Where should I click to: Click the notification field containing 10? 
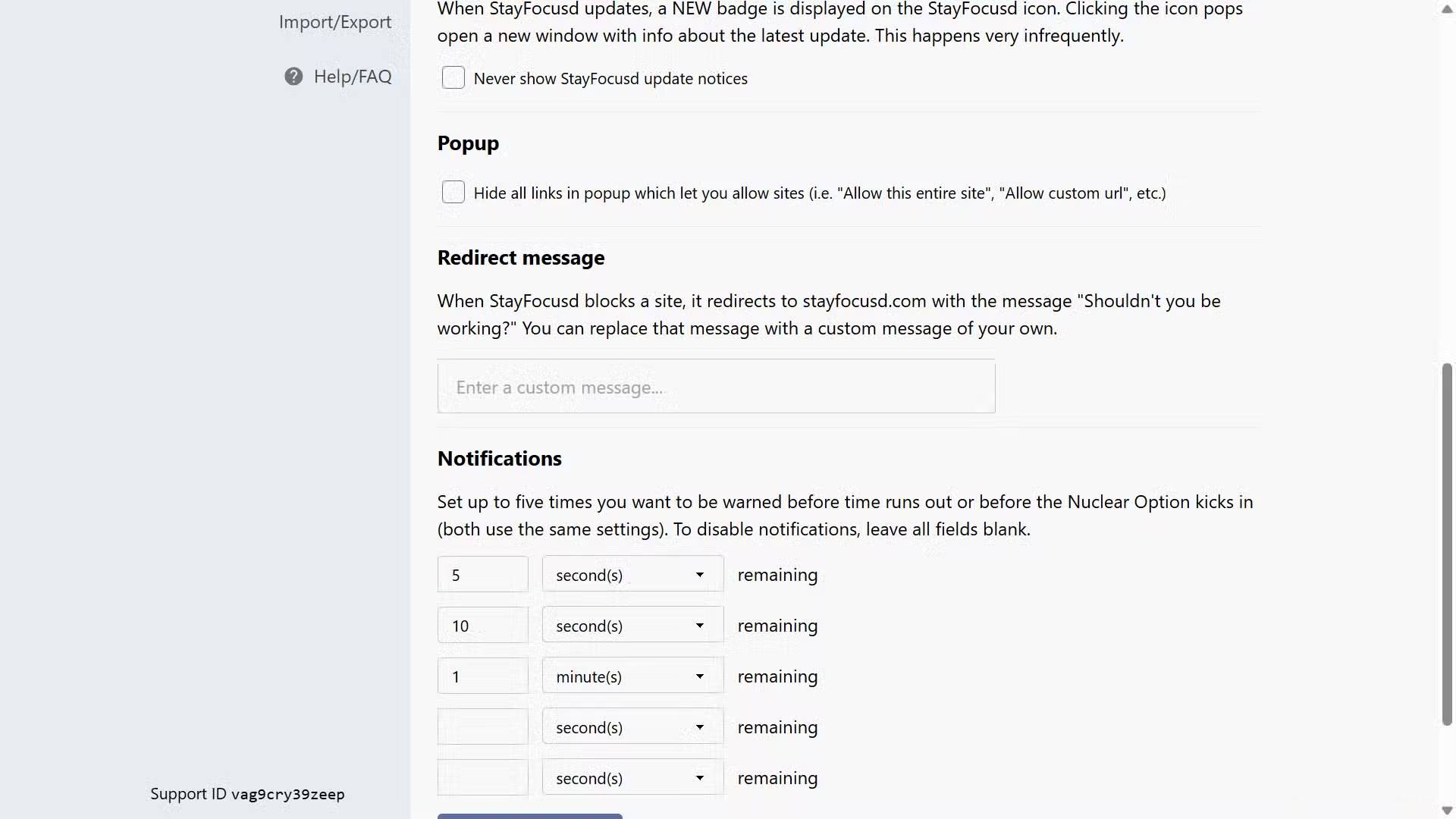[483, 626]
